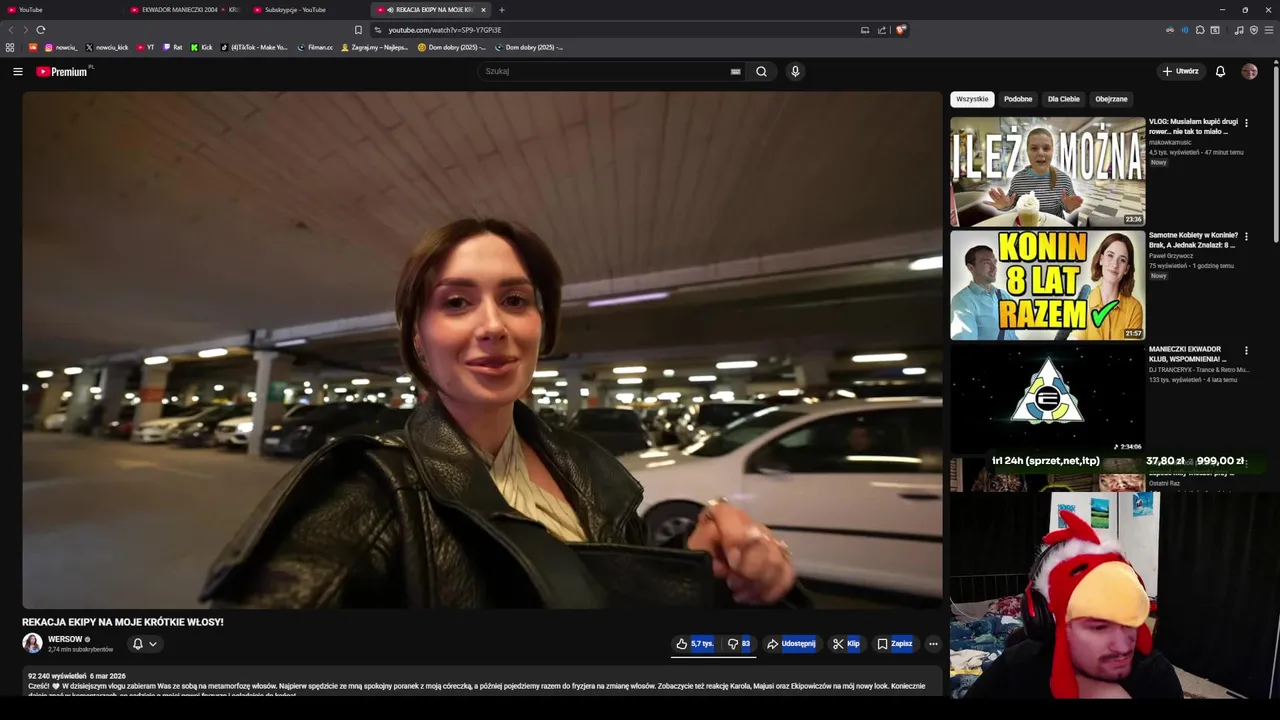Reload the page with the browser refresh icon
The image size is (1280, 720).
click(40, 30)
